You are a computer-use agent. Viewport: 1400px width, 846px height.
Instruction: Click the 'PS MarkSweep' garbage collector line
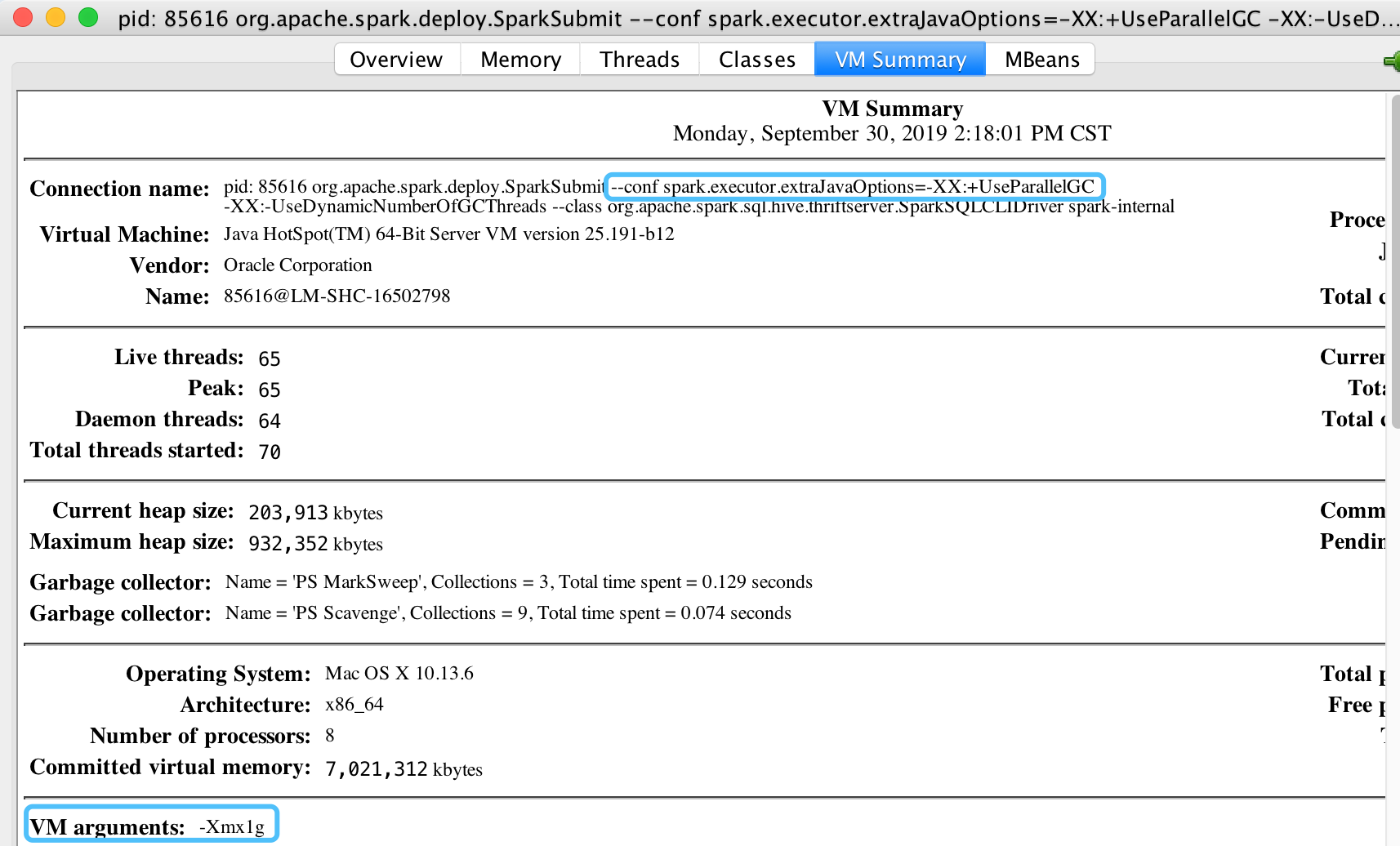tap(519, 582)
